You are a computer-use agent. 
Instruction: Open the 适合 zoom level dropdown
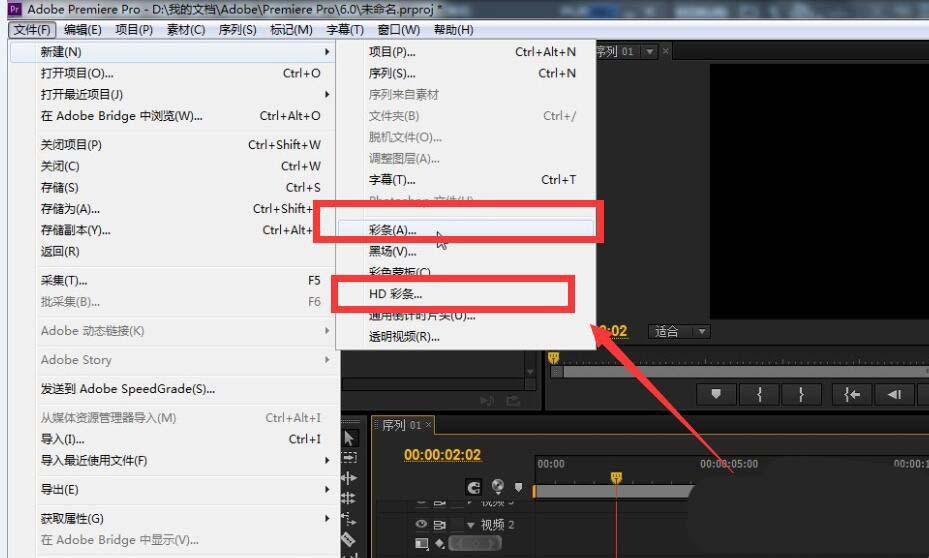click(x=679, y=332)
